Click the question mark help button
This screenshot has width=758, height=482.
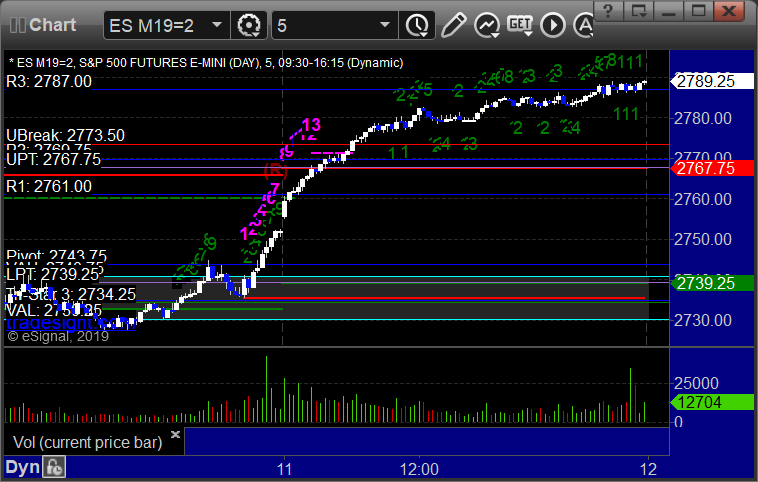click(x=608, y=11)
